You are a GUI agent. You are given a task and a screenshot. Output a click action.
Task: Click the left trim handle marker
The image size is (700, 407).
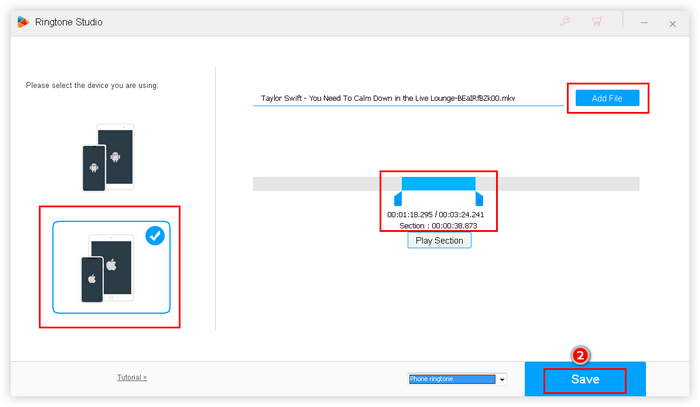398,199
